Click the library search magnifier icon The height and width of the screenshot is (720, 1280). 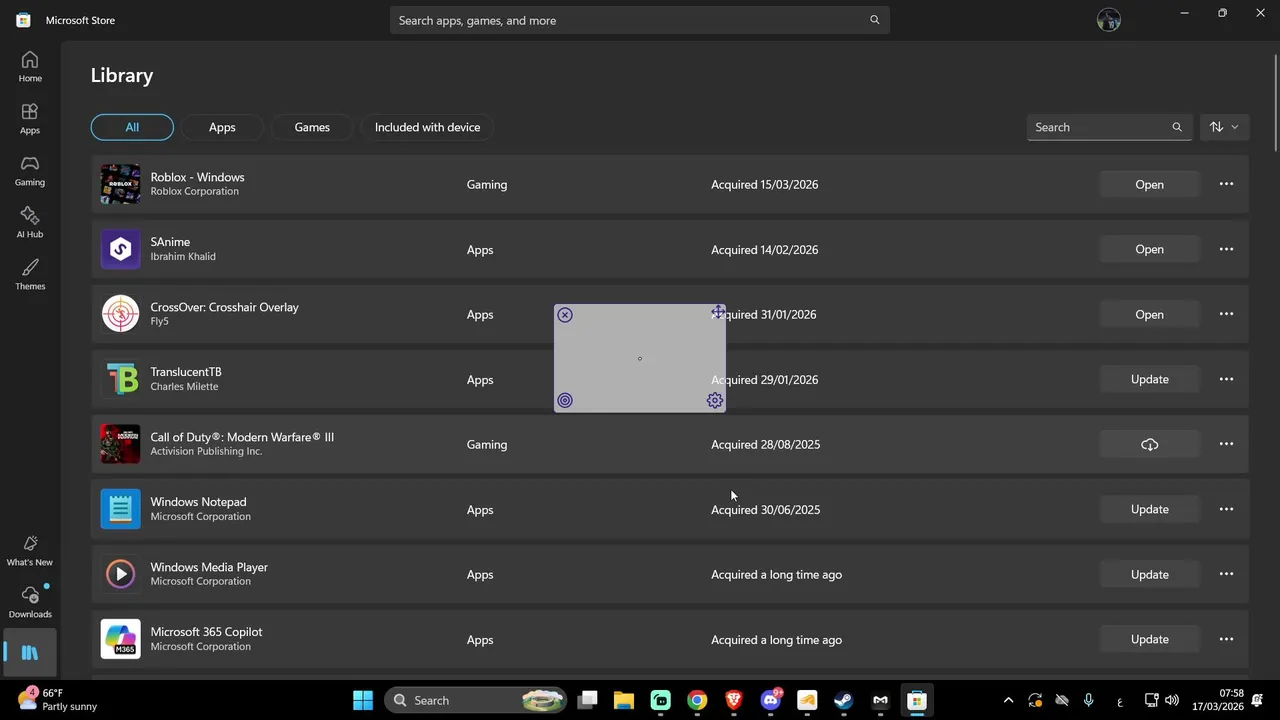[x=1177, y=127]
